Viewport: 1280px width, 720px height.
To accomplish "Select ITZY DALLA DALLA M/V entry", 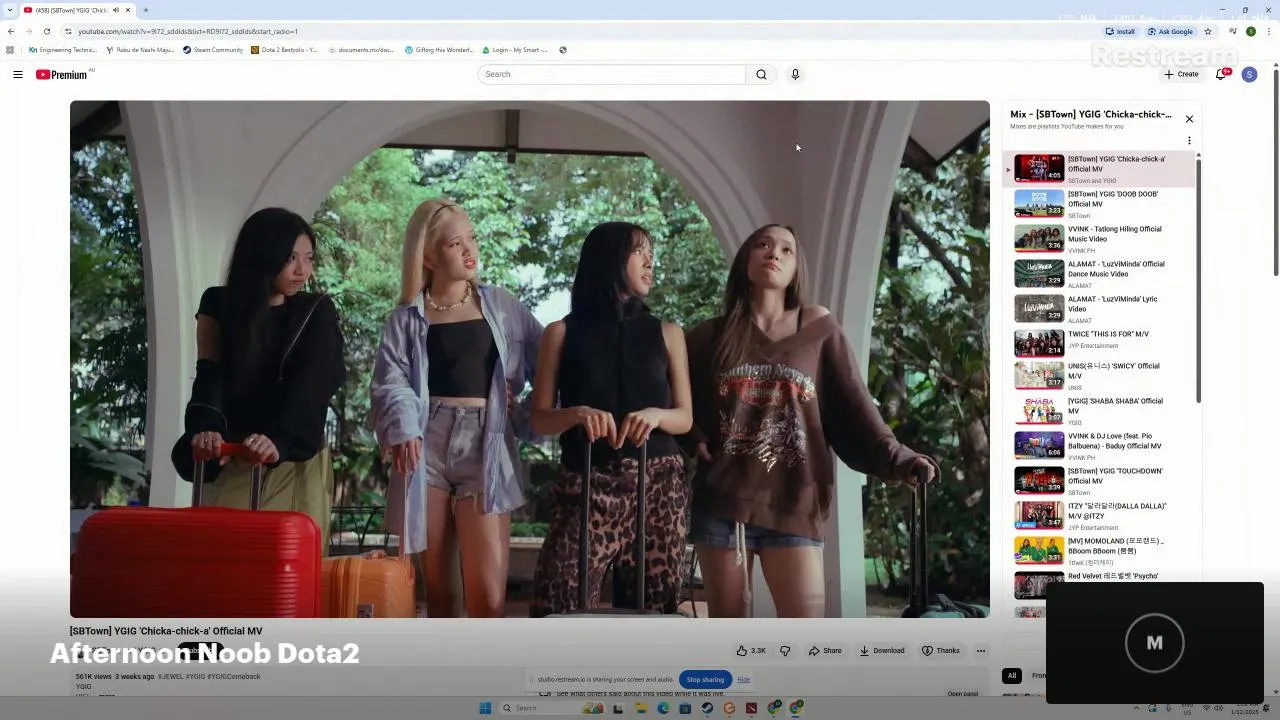I will (1100, 515).
